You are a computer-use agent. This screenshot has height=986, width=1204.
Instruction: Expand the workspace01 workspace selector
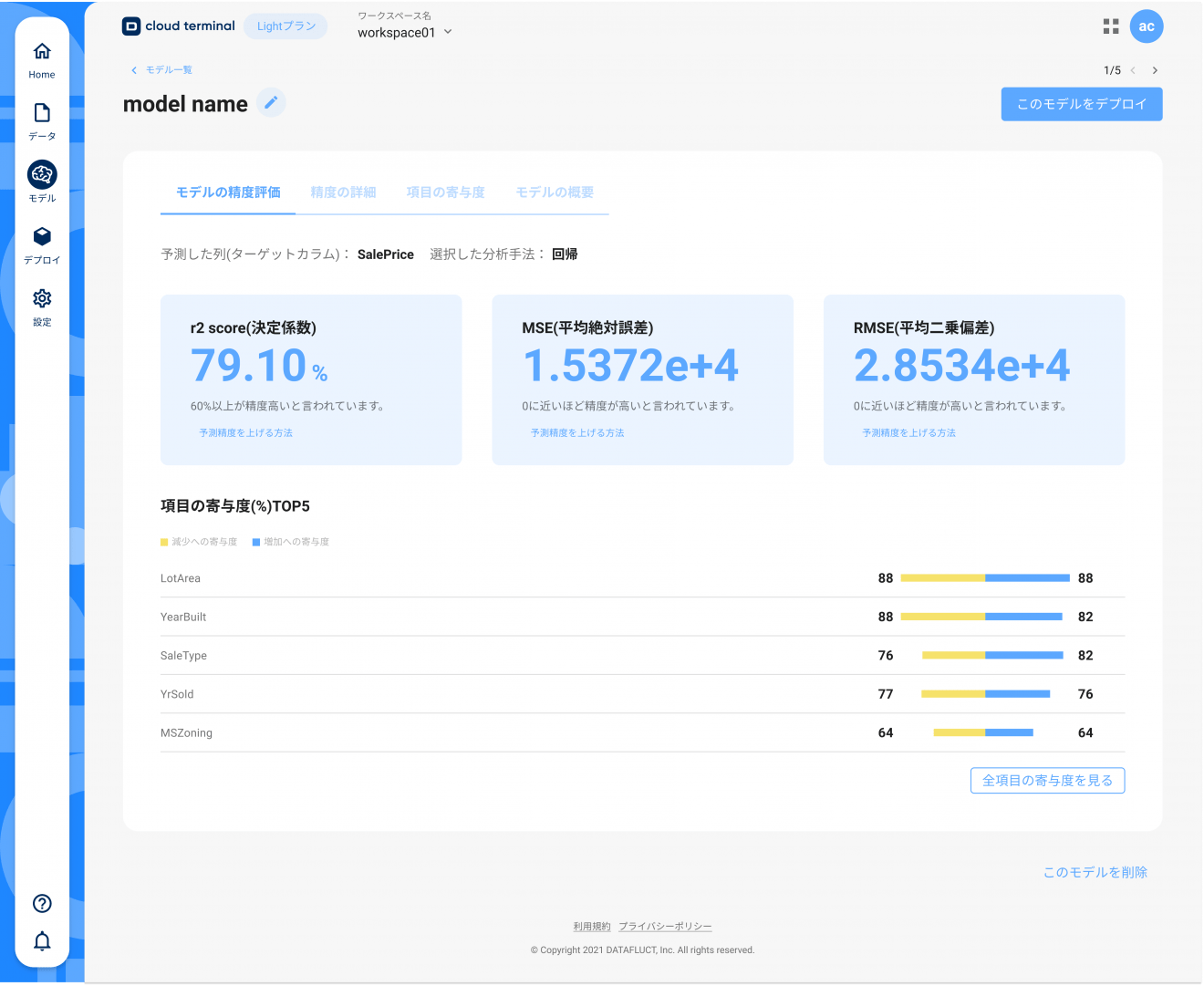click(404, 31)
